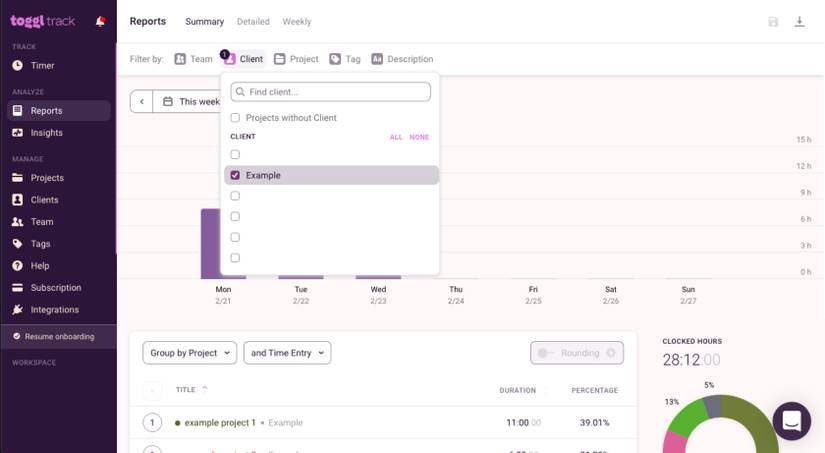Image resolution: width=825 pixels, height=453 pixels.
Task: Open the Description filter
Action: pyautogui.click(x=403, y=59)
